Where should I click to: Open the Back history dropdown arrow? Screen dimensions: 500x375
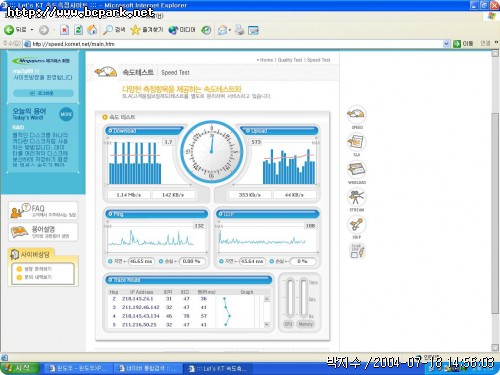click(x=32, y=30)
